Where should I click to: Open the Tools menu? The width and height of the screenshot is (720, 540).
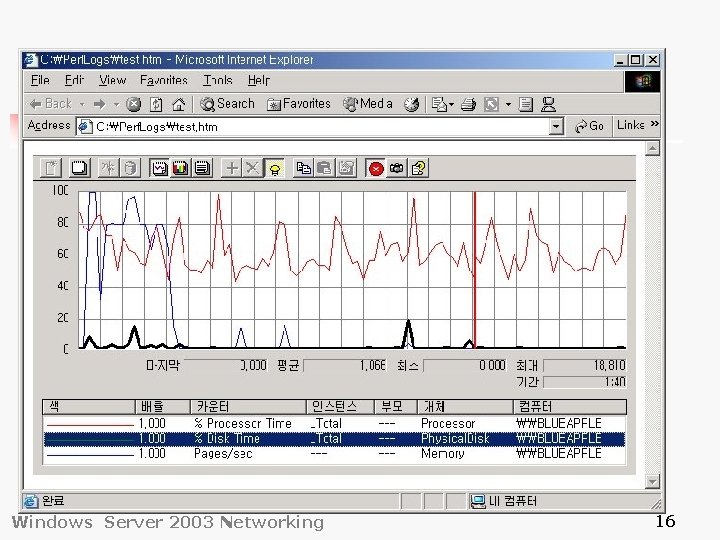point(218,80)
